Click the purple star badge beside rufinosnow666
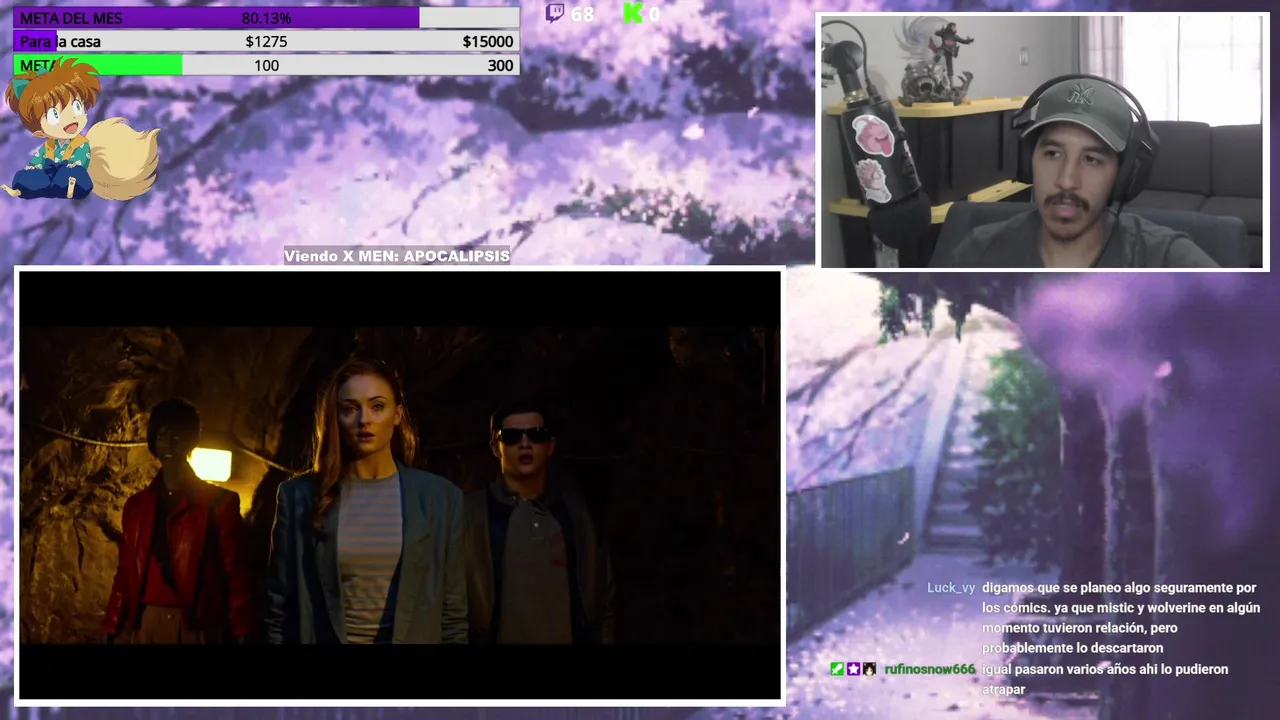 [x=853, y=669]
